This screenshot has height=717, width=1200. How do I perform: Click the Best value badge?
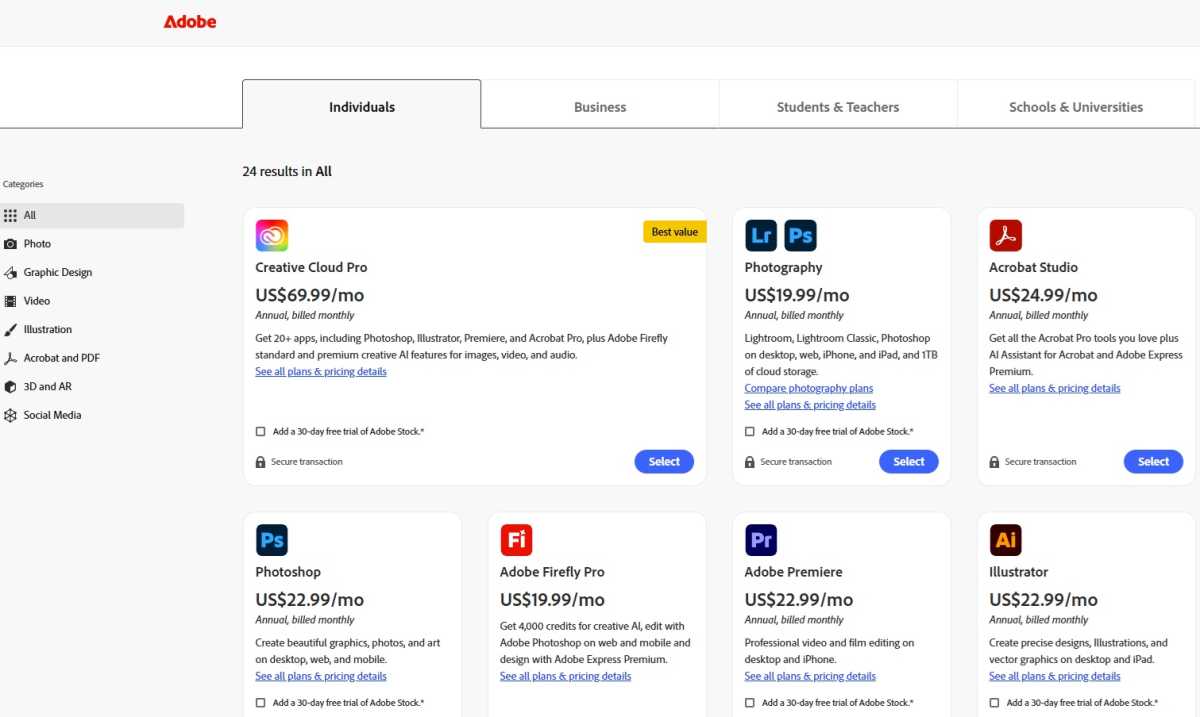point(674,231)
